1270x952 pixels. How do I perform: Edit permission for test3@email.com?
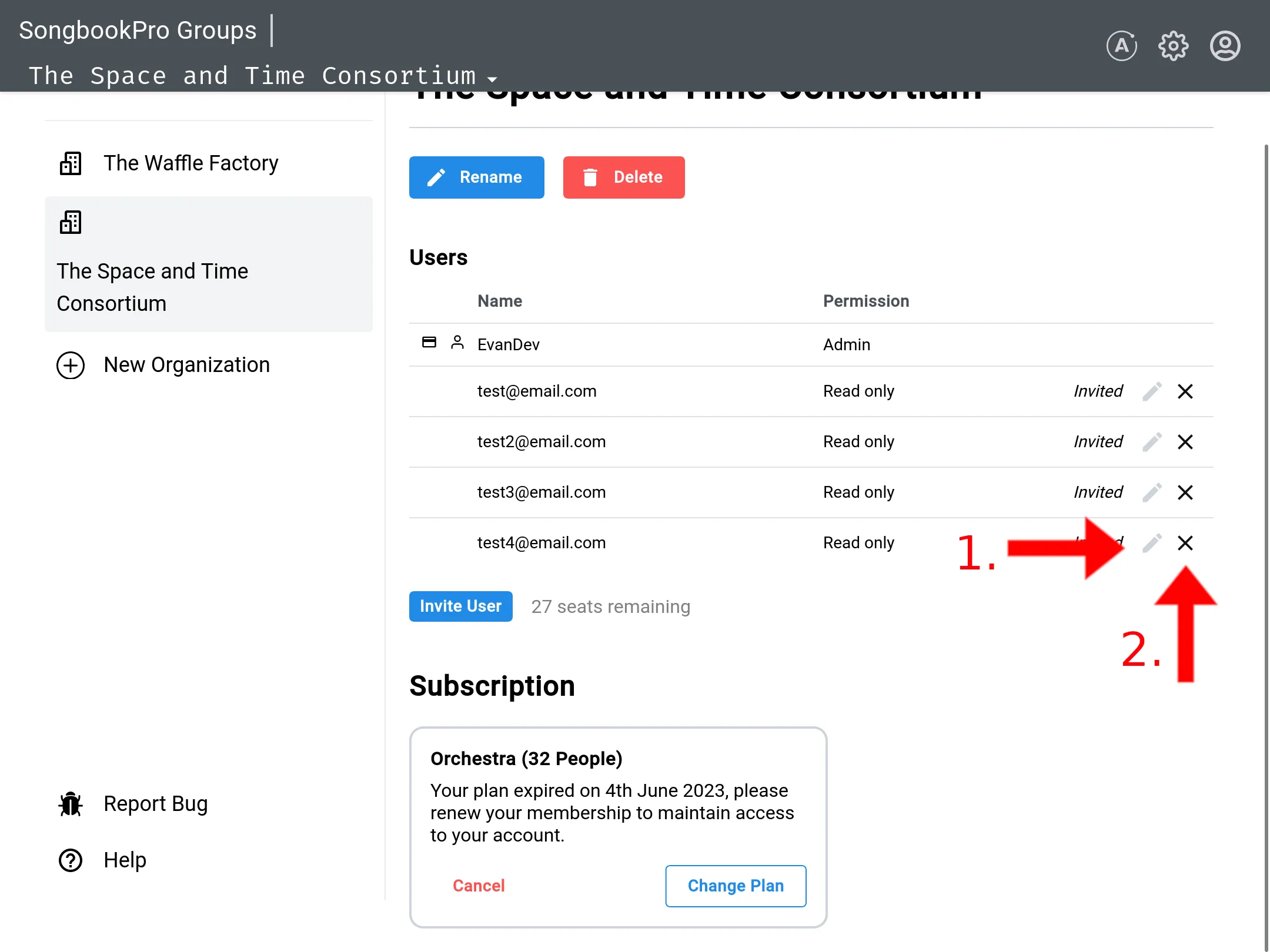1152,492
